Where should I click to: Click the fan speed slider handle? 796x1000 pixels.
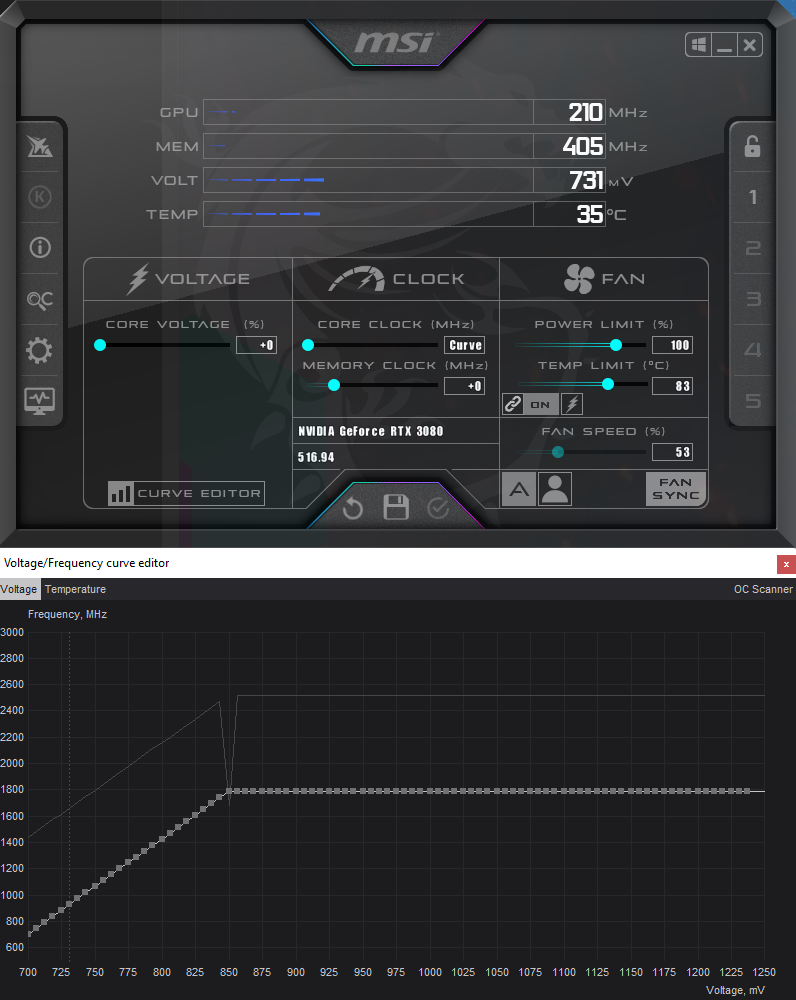click(x=558, y=452)
